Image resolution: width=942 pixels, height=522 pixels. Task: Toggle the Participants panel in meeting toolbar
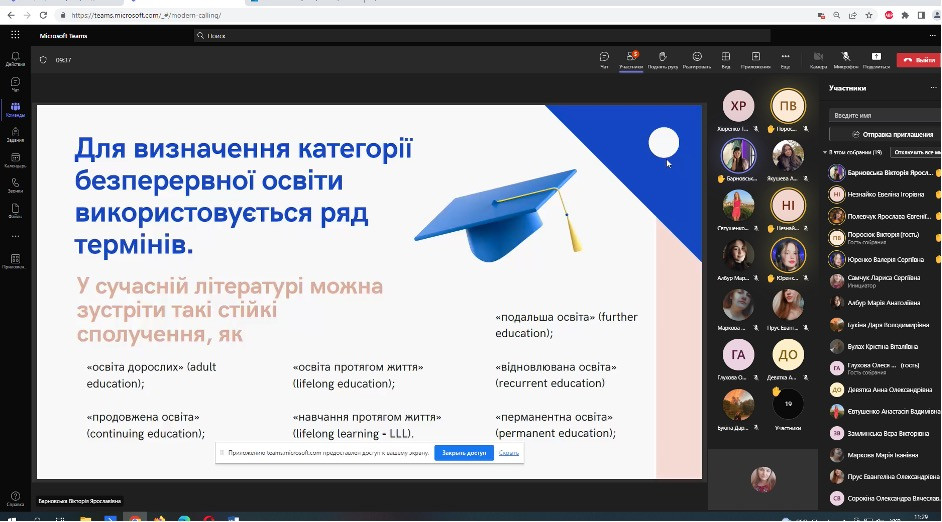[x=631, y=59]
